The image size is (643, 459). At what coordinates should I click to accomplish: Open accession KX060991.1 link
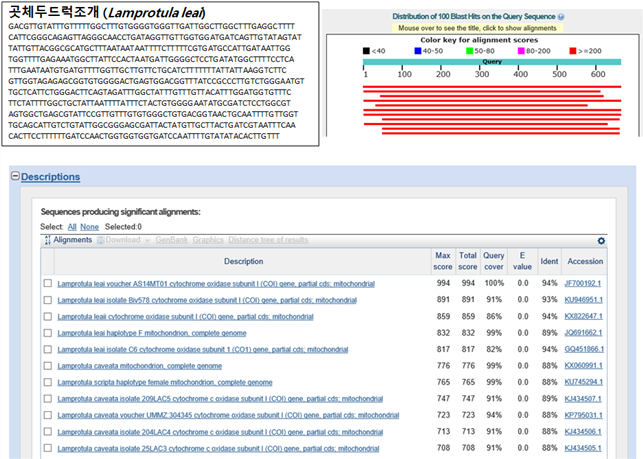pos(584,365)
